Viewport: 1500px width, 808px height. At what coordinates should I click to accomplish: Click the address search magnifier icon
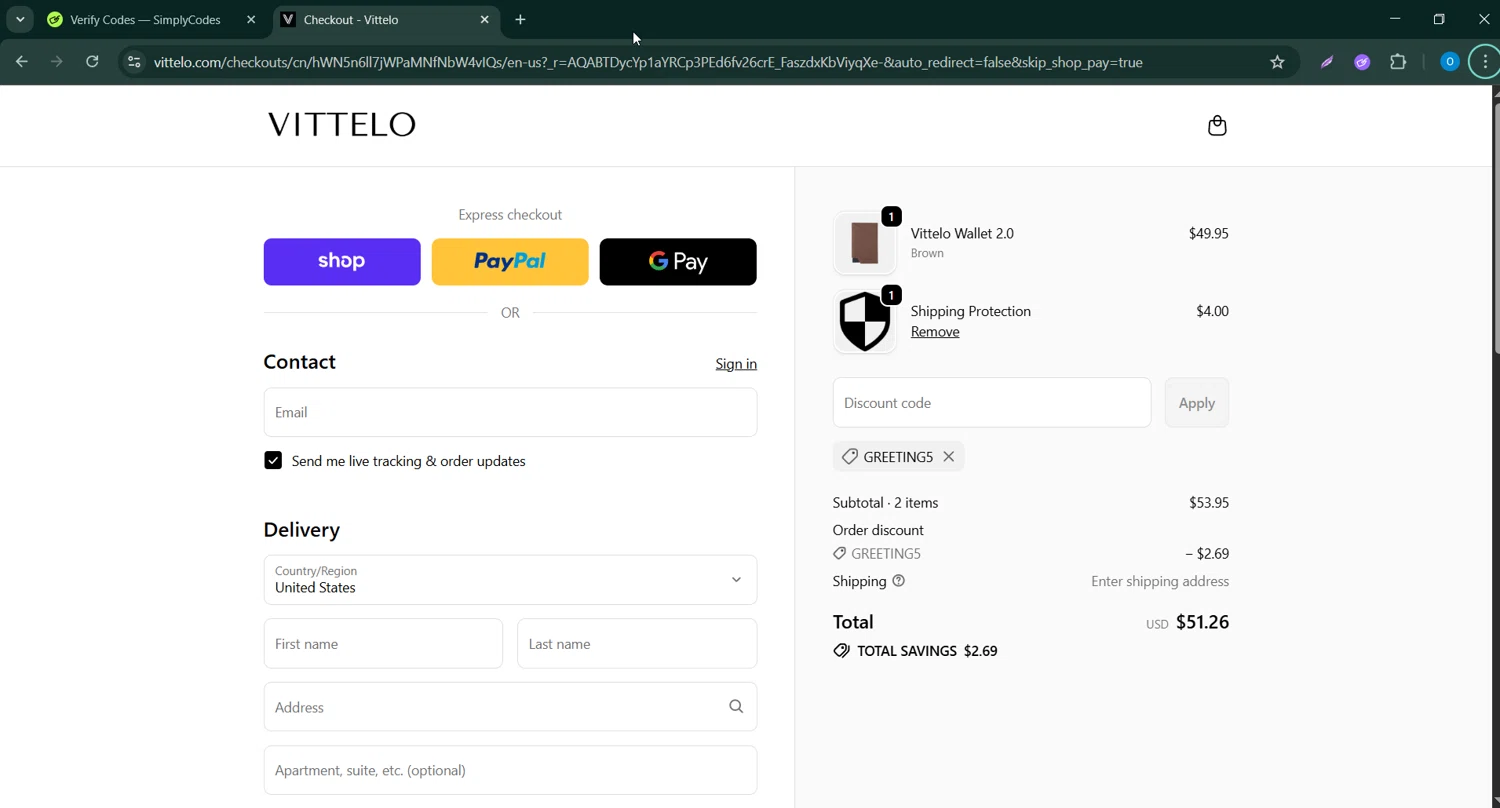736,707
